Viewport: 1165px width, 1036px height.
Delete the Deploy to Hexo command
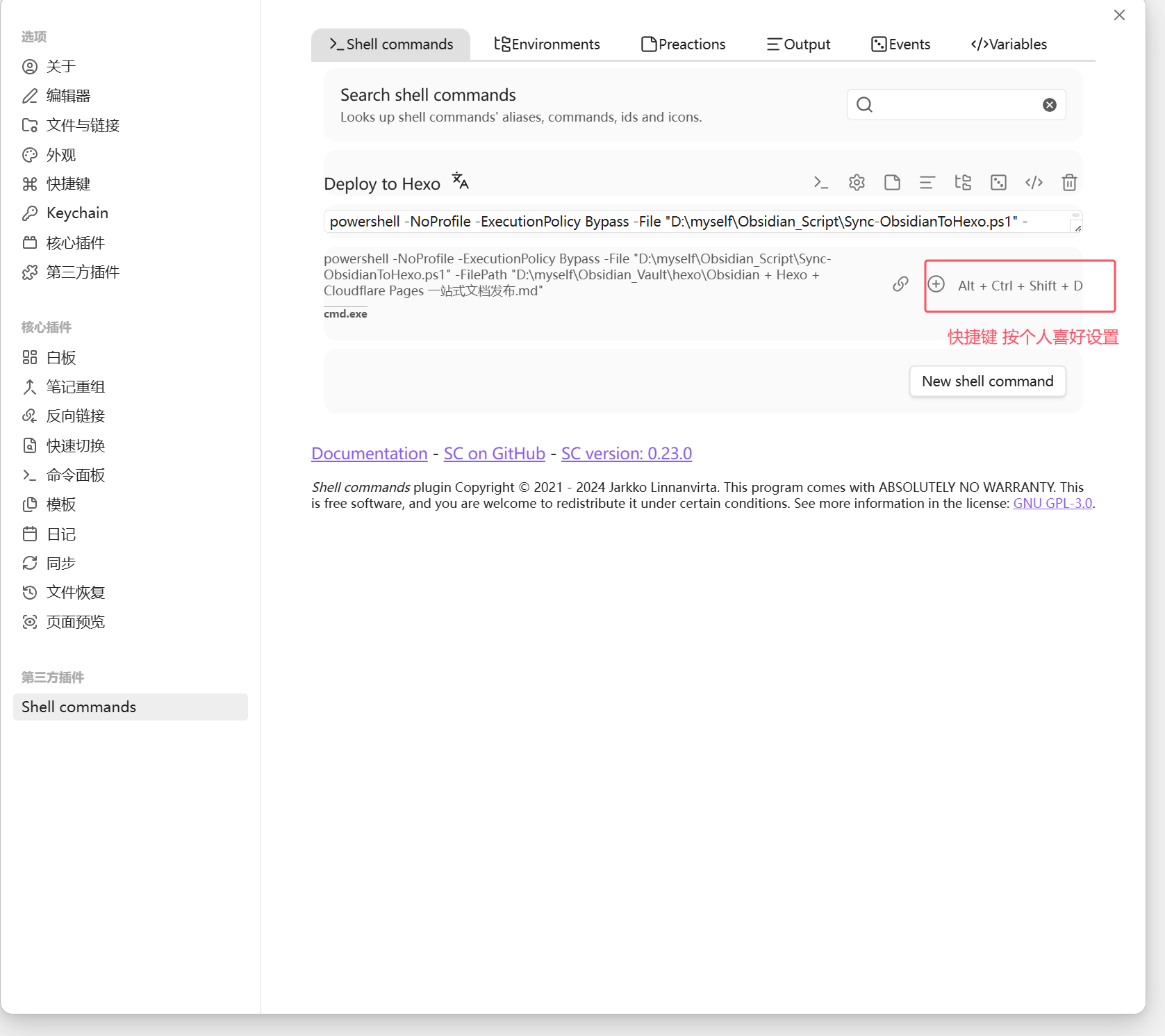[x=1069, y=183]
